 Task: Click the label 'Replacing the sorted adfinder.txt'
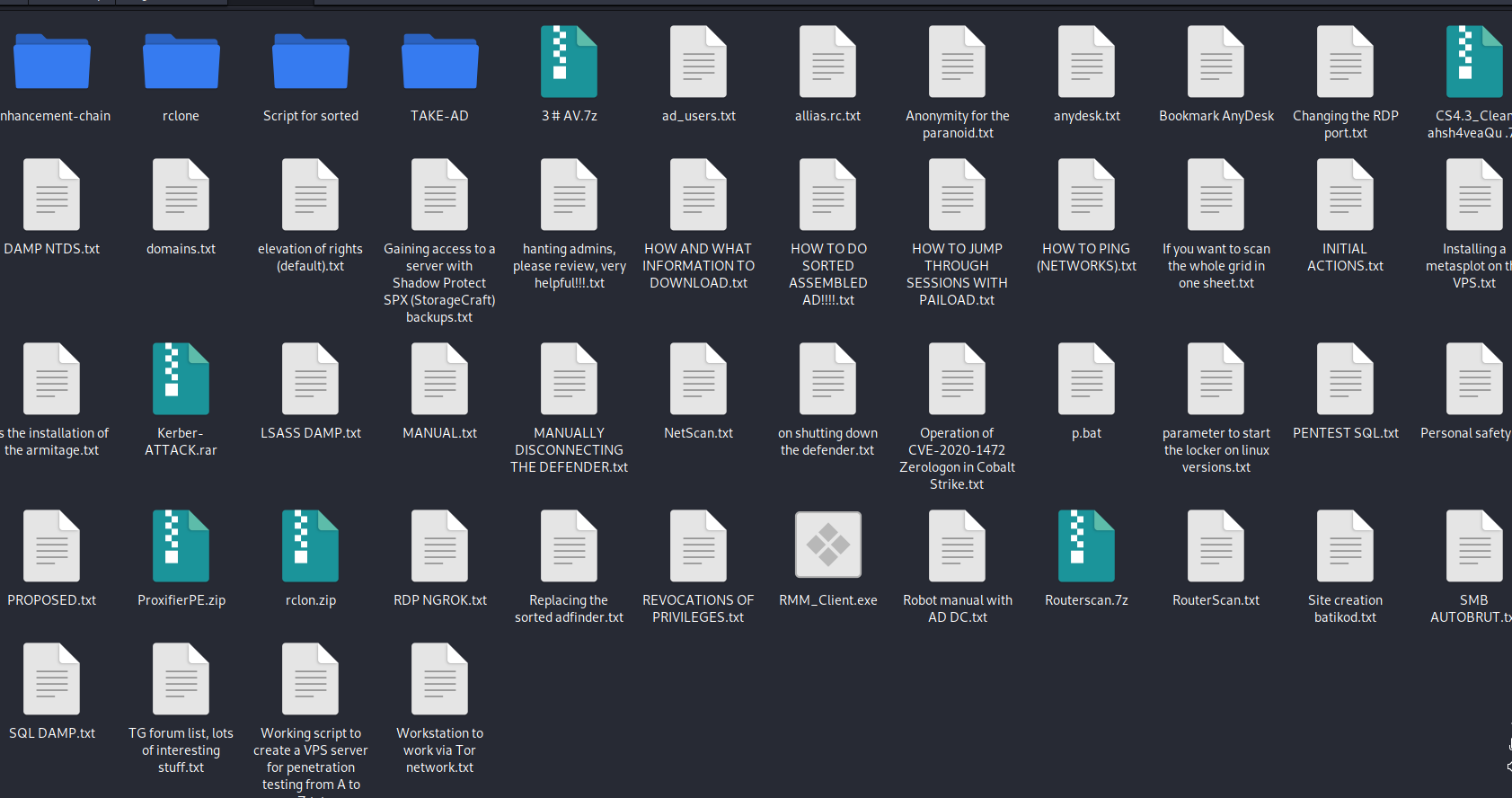(570, 609)
